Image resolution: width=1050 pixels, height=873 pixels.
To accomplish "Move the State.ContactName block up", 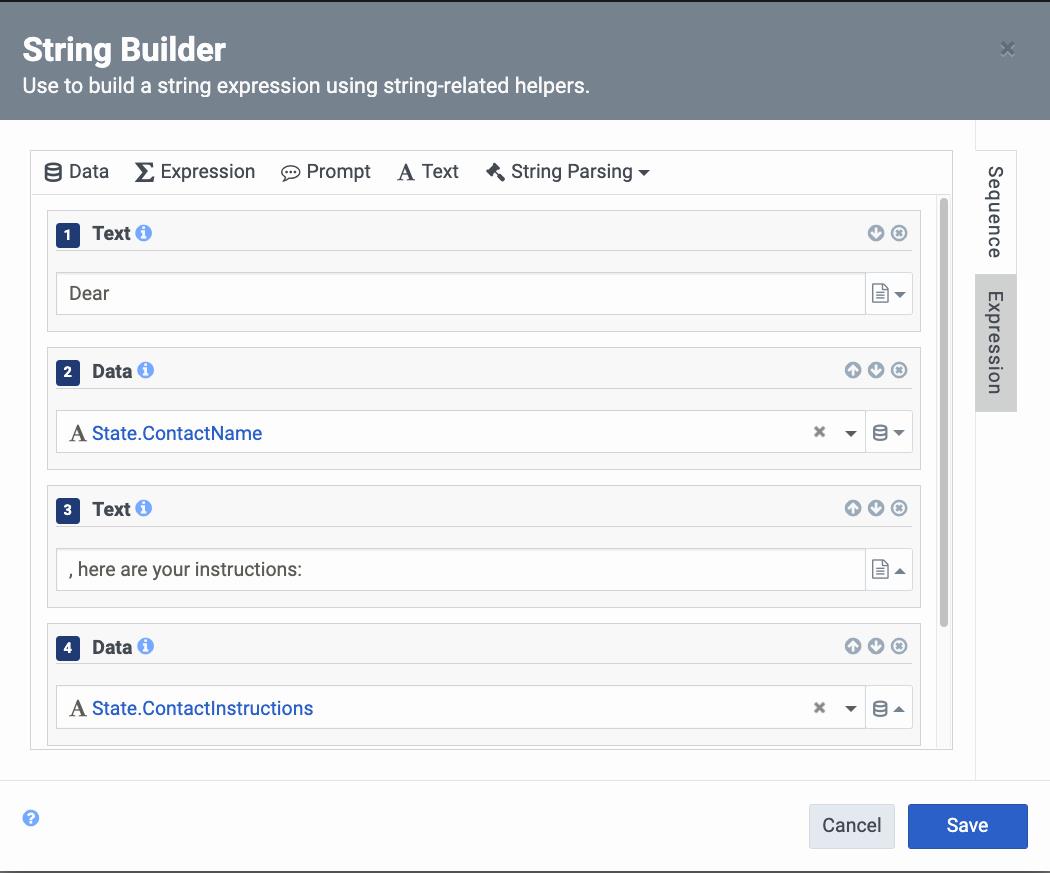I will [x=853, y=370].
